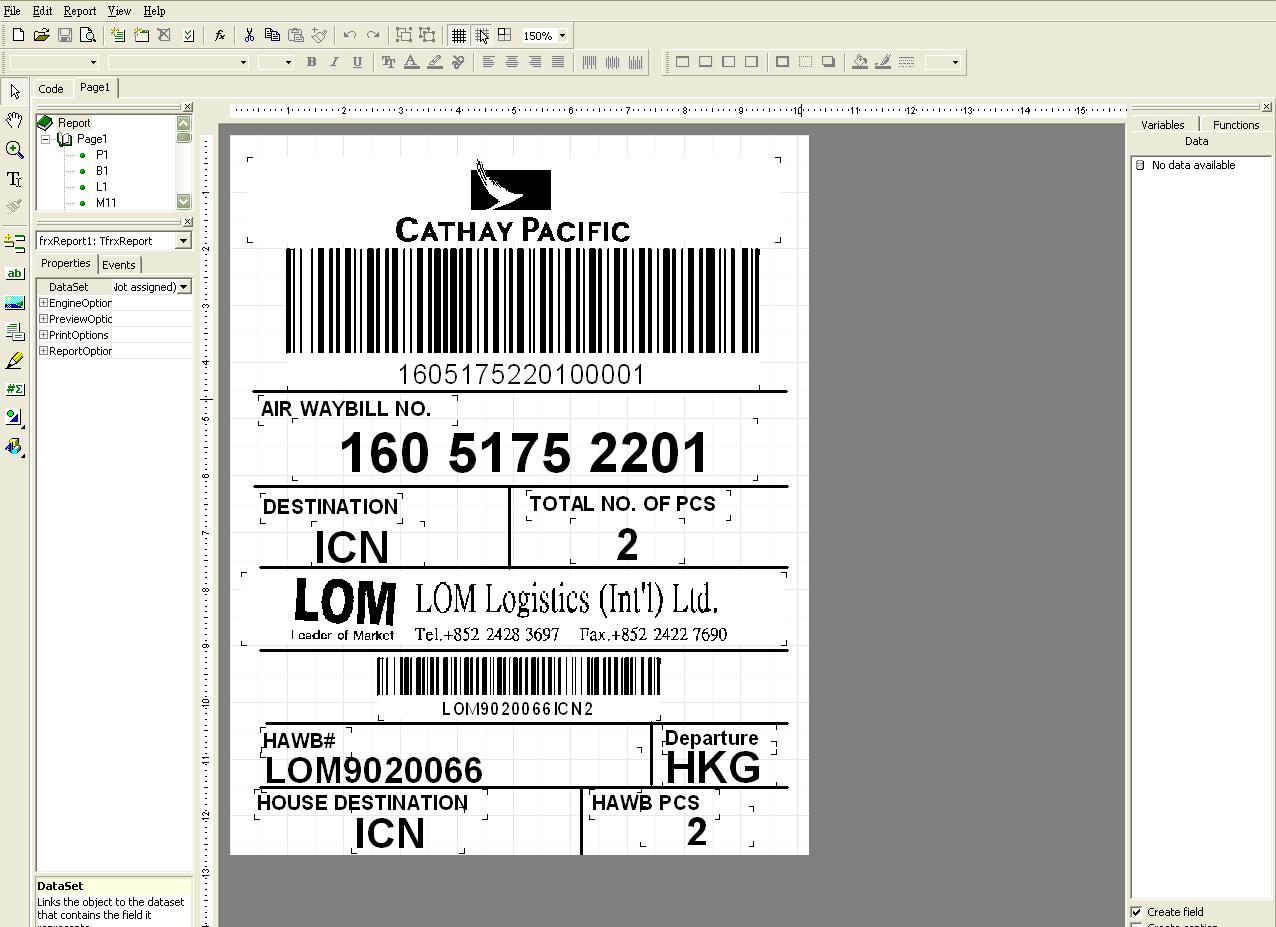This screenshot has height=927, width=1276.
Task: Select the Edit Text tool
Action: click(x=14, y=179)
